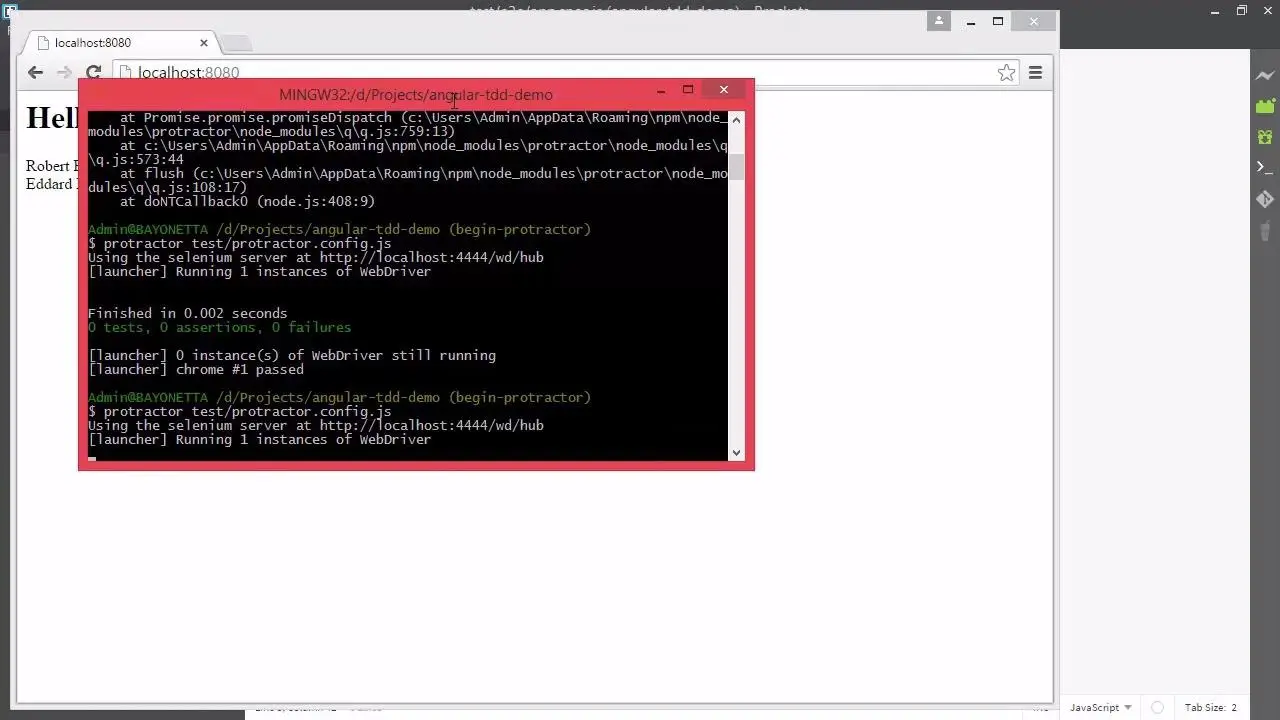Go forward in Chrome browser

click(64, 72)
